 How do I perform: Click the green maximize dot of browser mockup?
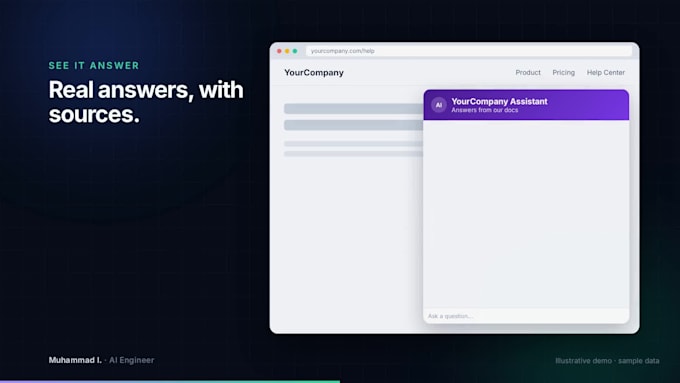(295, 51)
